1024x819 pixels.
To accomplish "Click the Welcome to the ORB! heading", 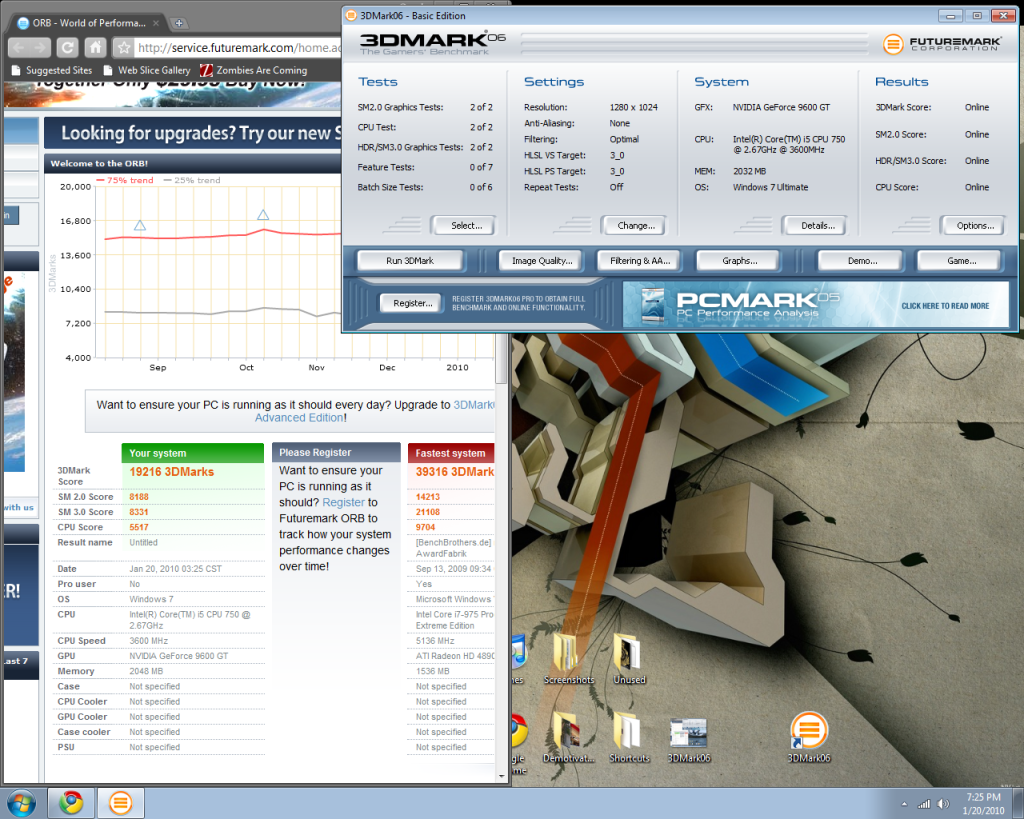I will [x=99, y=163].
